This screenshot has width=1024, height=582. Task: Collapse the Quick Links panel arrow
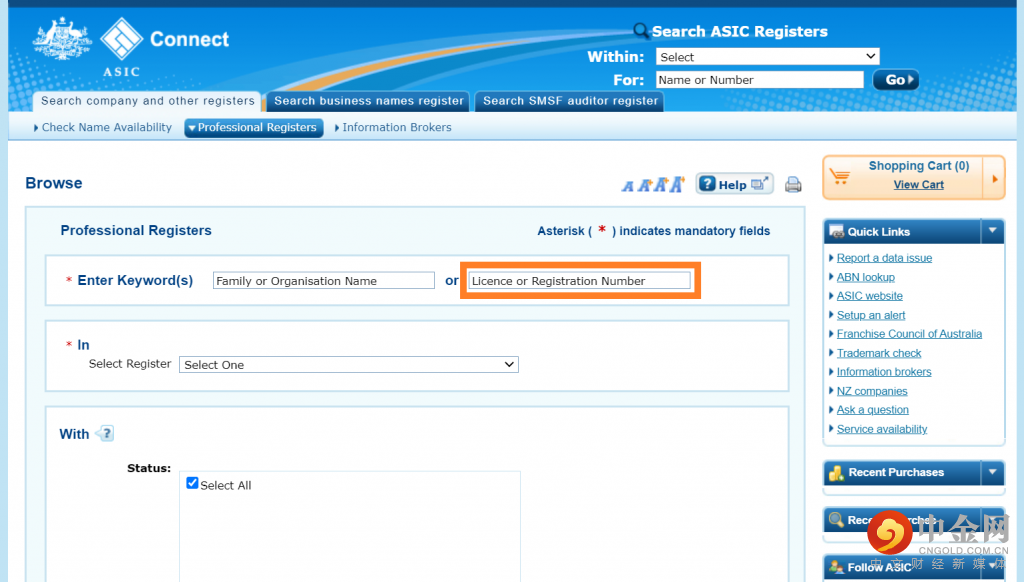click(x=993, y=231)
